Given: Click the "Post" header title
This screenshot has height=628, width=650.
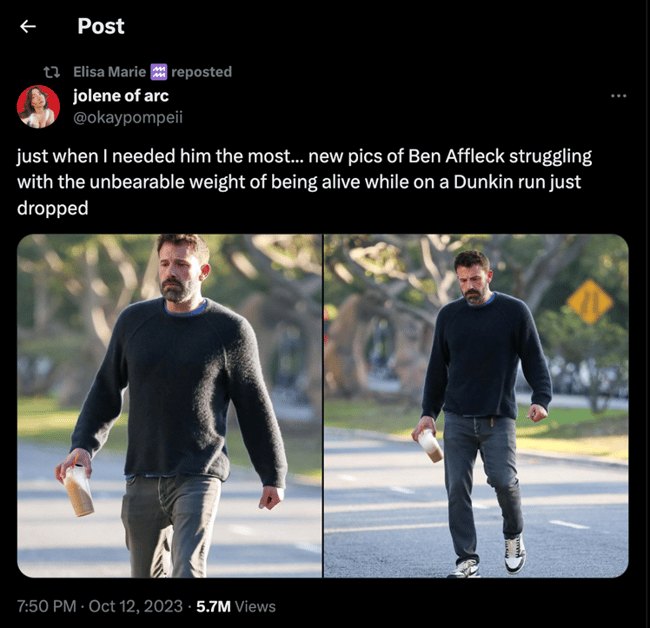Looking at the screenshot, I should (101, 26).
